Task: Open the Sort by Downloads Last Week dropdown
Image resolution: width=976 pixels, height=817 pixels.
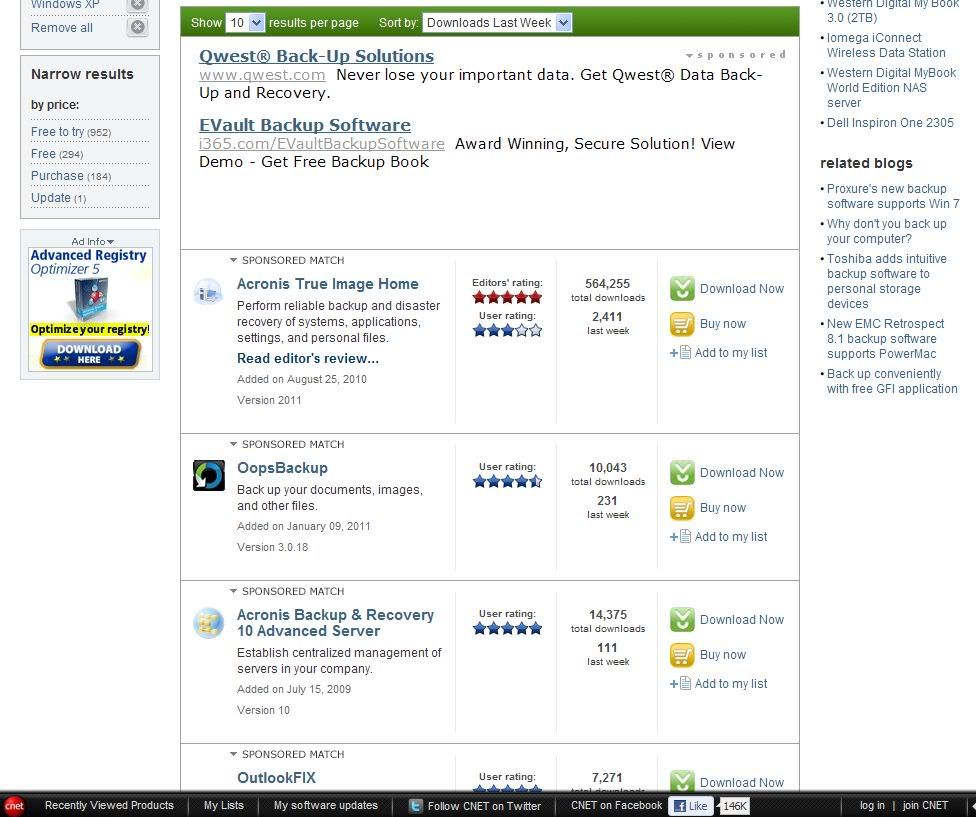Action: [x=497, y=23]
